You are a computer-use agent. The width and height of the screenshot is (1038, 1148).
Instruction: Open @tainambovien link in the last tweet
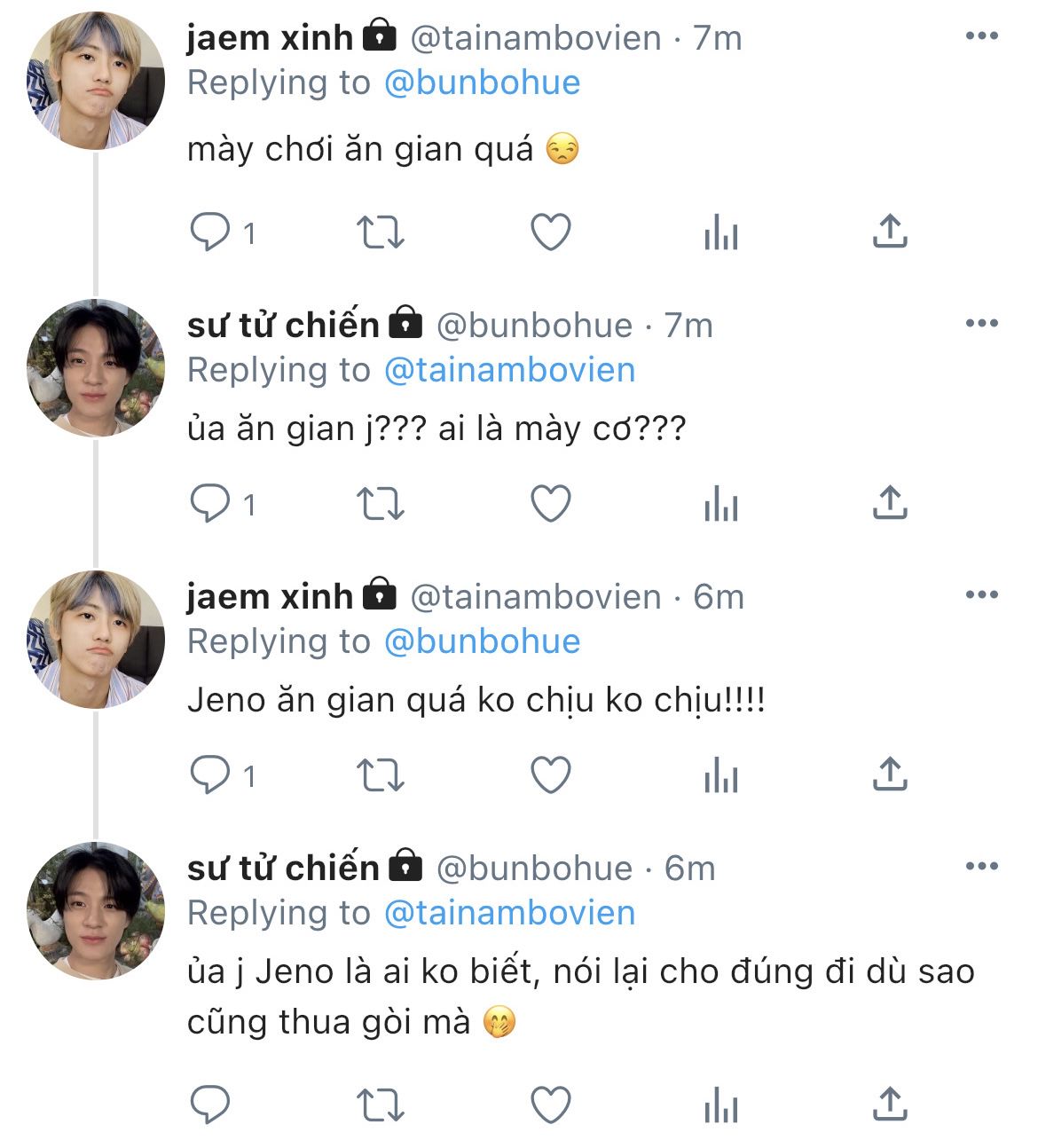(509, 913)
